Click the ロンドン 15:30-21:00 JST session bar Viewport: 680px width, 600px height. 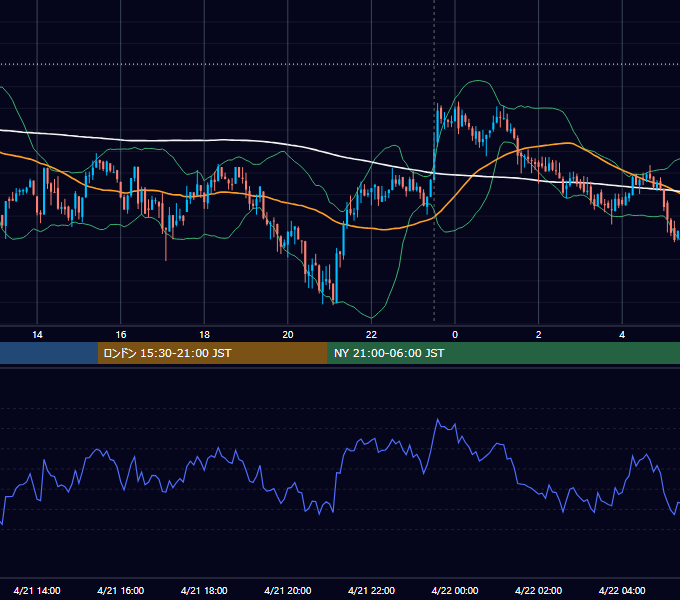[212, 353]
